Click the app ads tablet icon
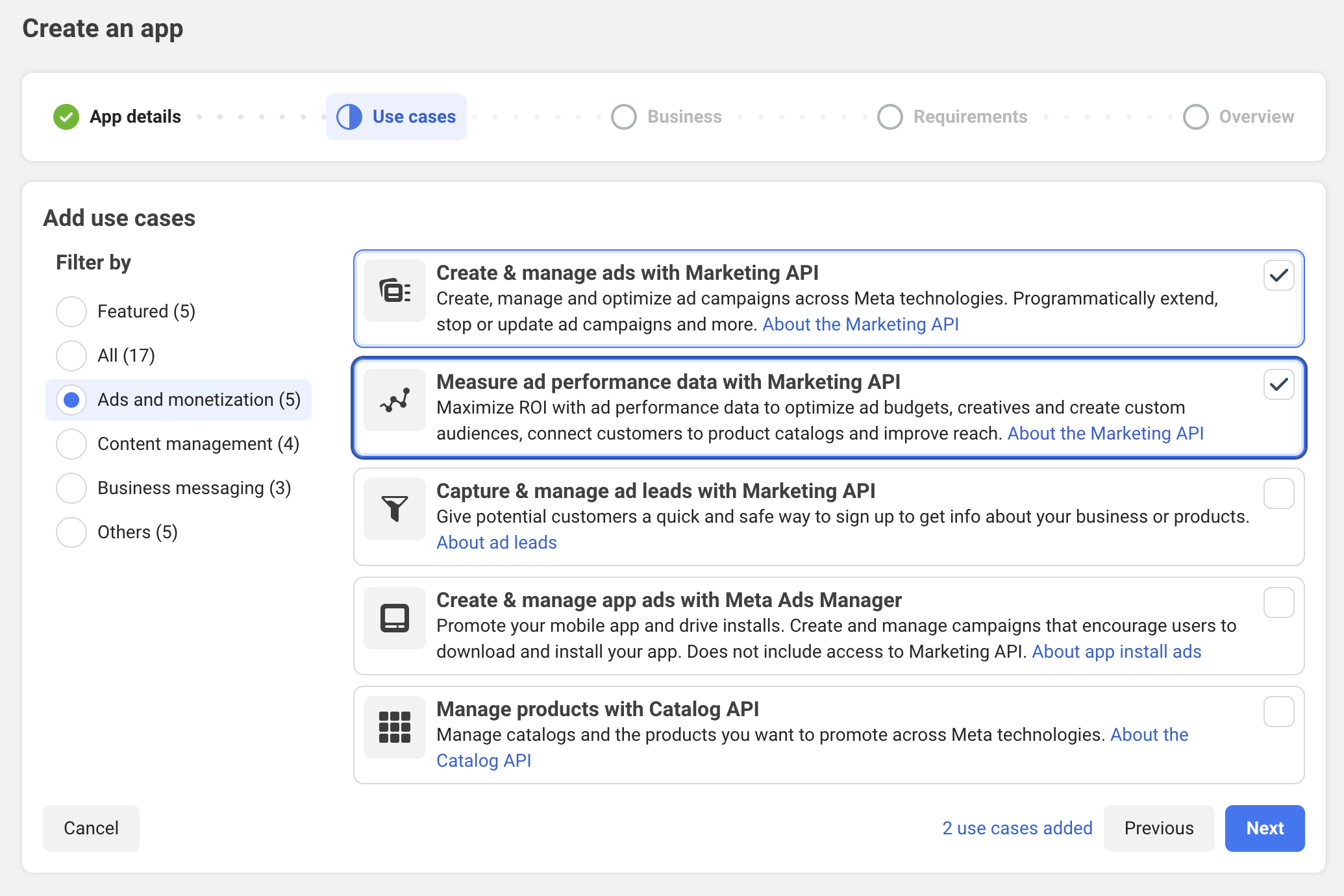The height and width of the screenshot is (896, 1344). click(x=395, y=618)
